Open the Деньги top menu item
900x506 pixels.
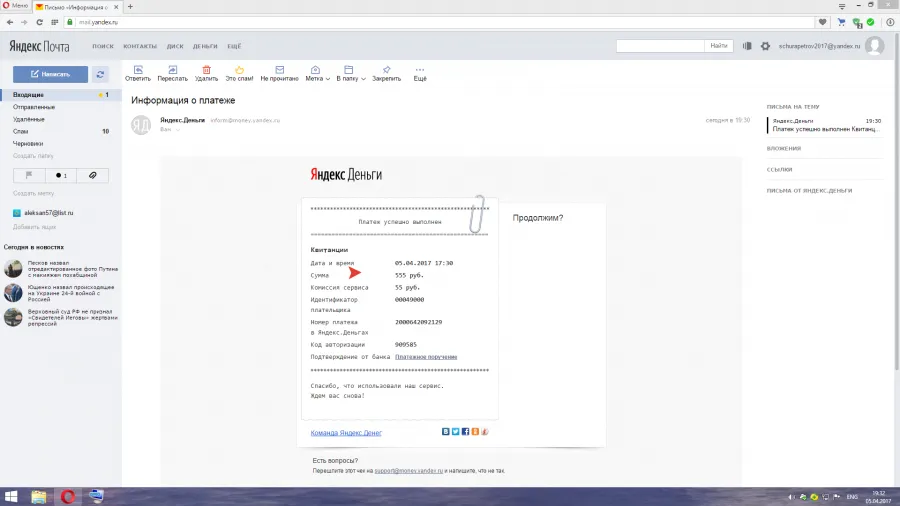205,46
